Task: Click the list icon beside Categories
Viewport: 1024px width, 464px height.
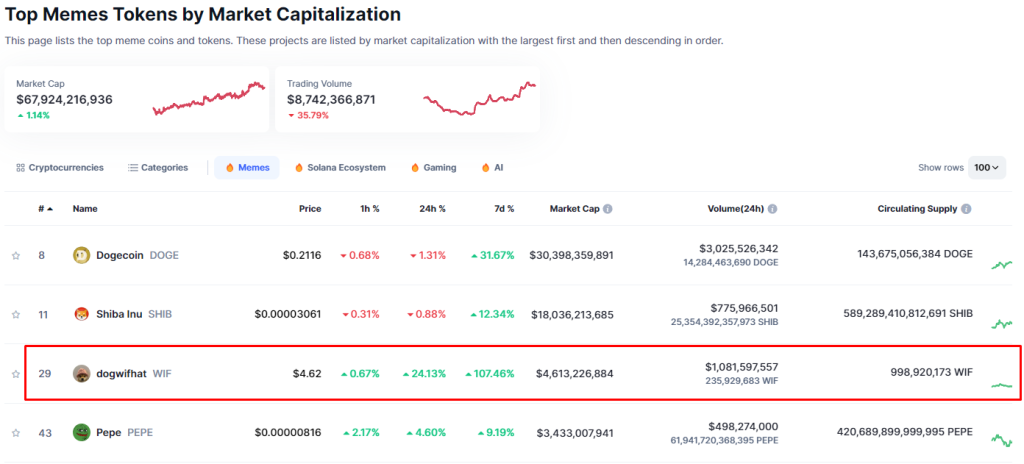Action: (133, 168)
